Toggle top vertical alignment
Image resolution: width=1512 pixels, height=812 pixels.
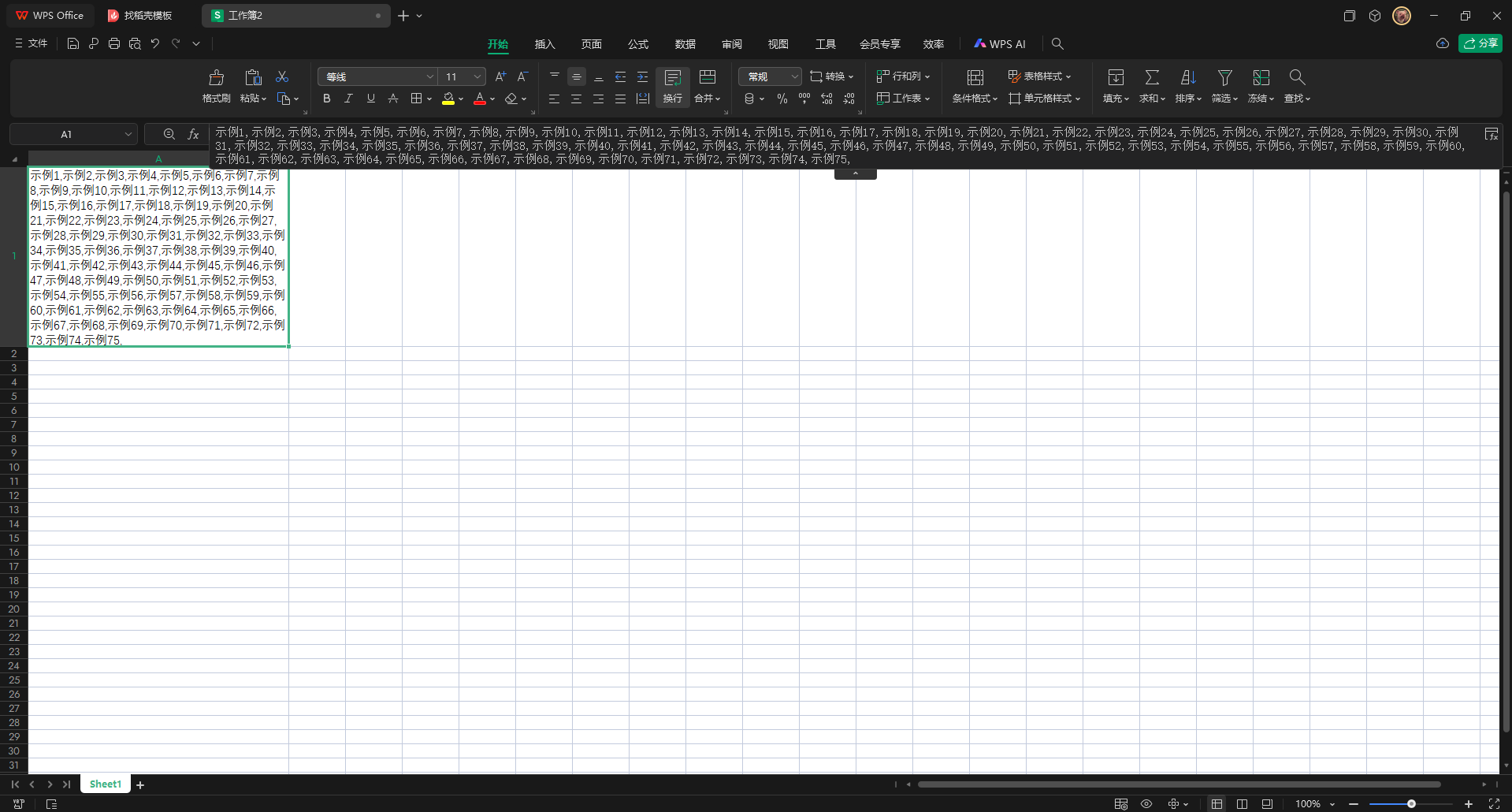[x=555, y=76]
